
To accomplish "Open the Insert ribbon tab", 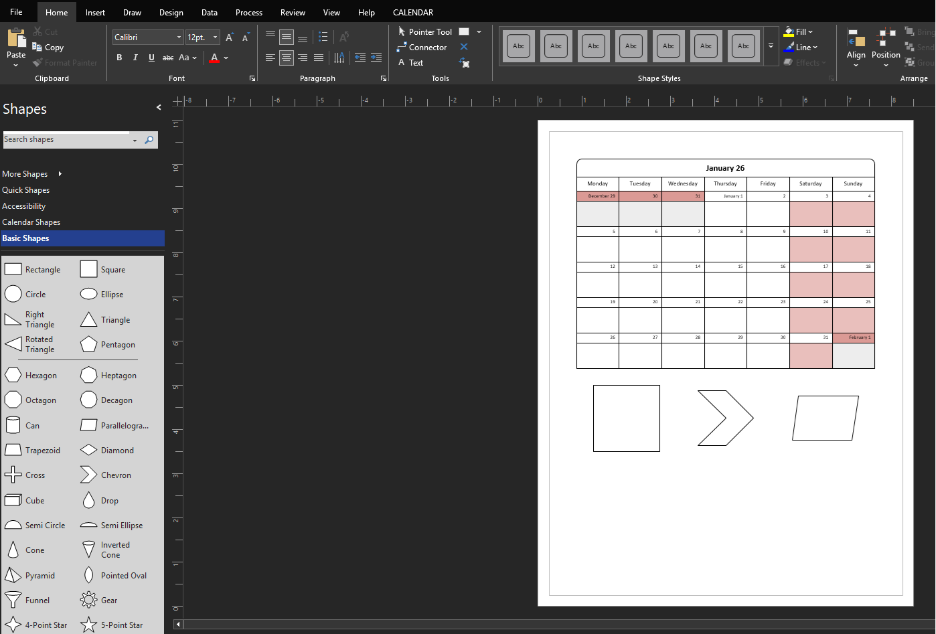I will pos(94,12).
